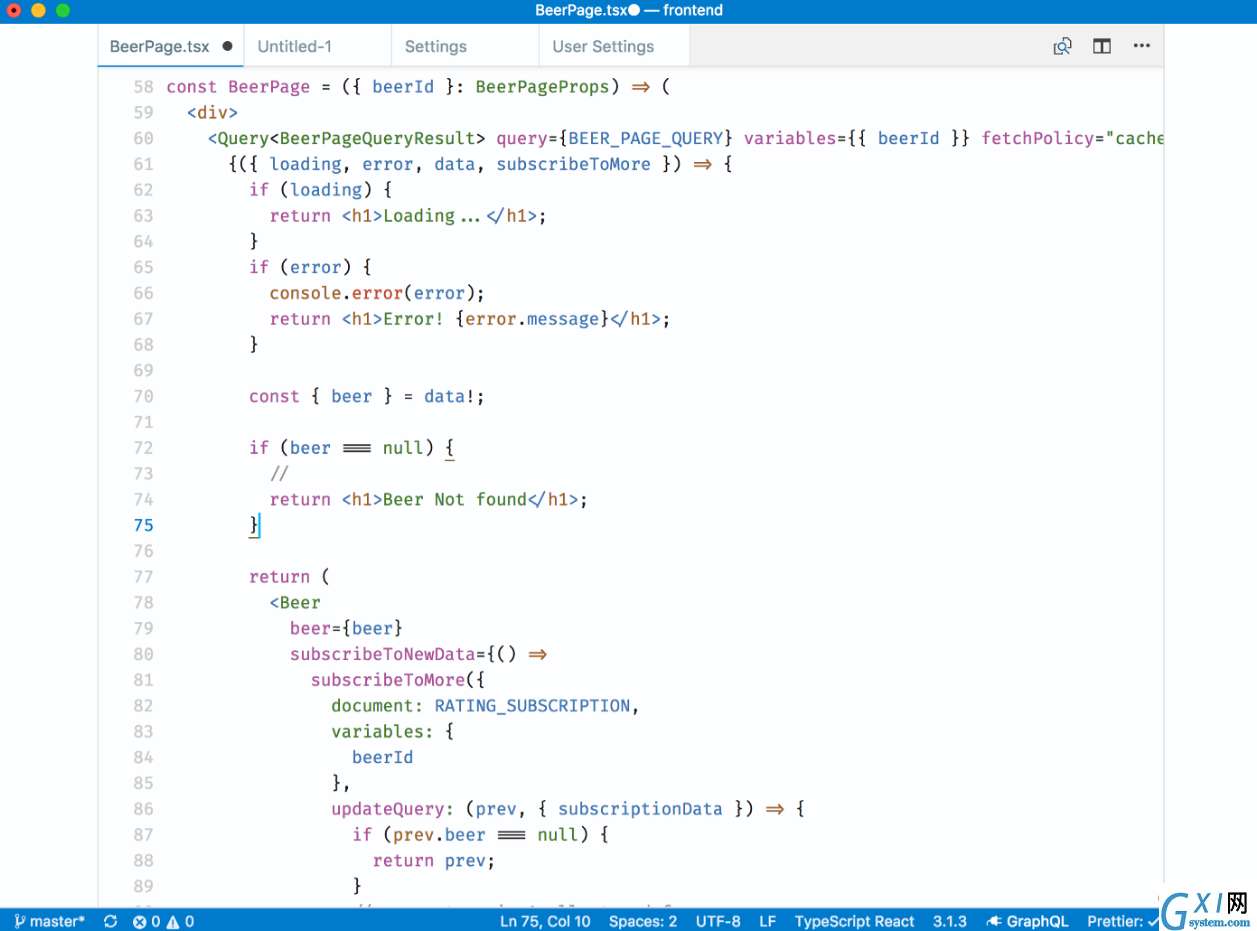Click the master* git branch in status bar
The width and height of the screenshot is (1257, 931).
tap(50, 921)
